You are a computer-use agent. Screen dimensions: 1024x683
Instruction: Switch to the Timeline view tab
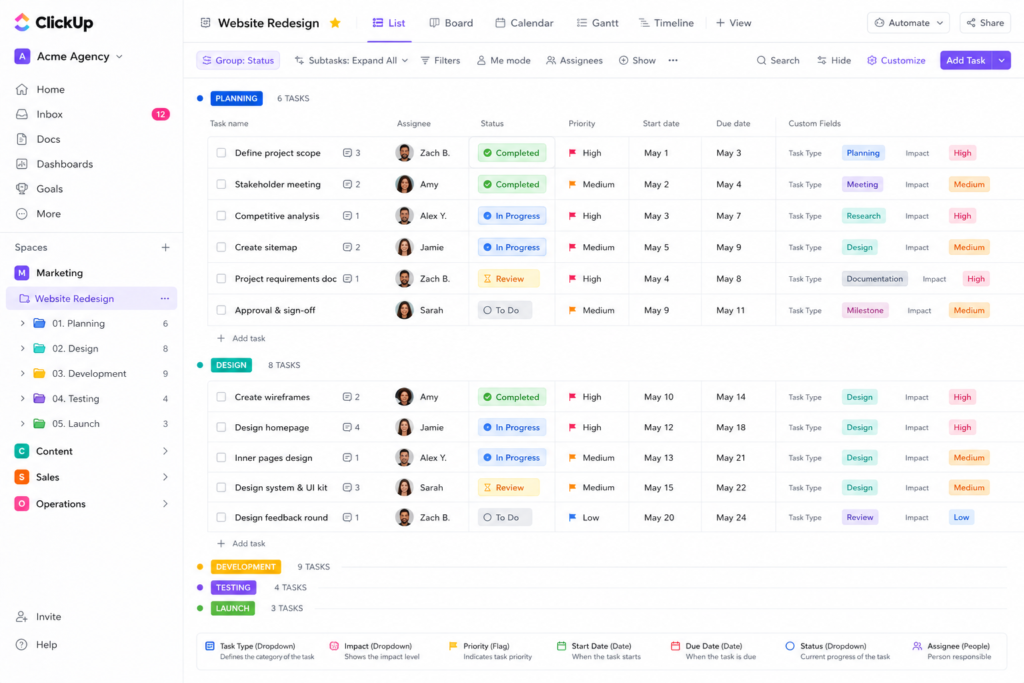click(666, 23)
